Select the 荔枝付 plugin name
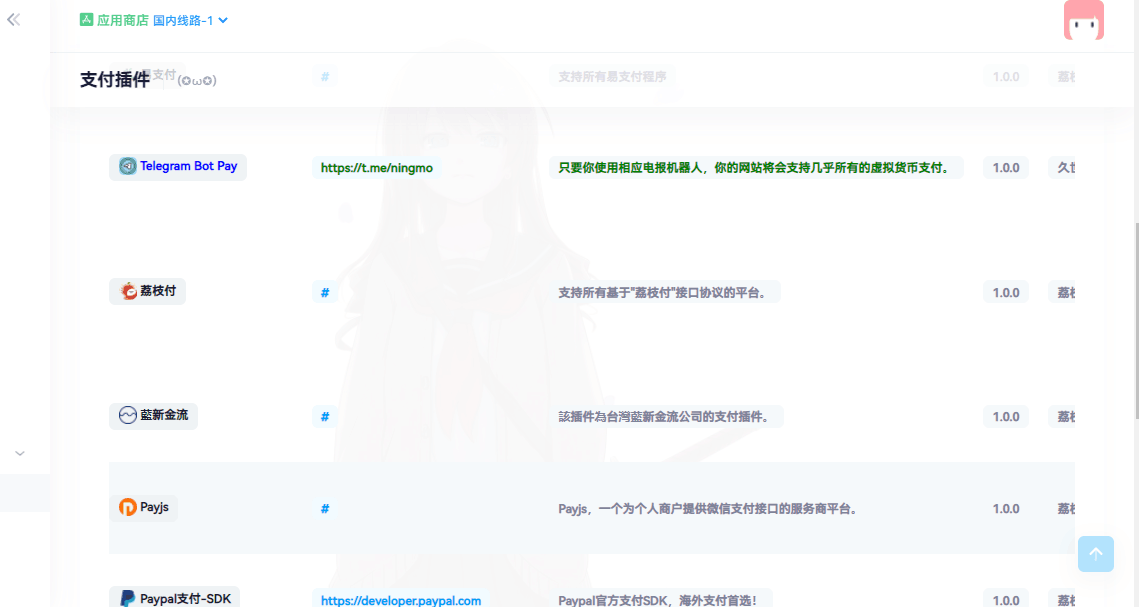 tap(158, 290)
